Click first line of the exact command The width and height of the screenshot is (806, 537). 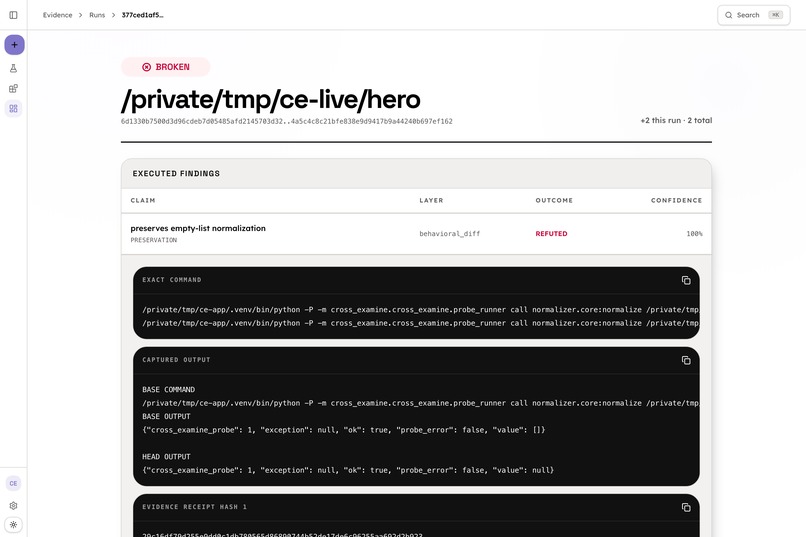click(x=420, y=309)
